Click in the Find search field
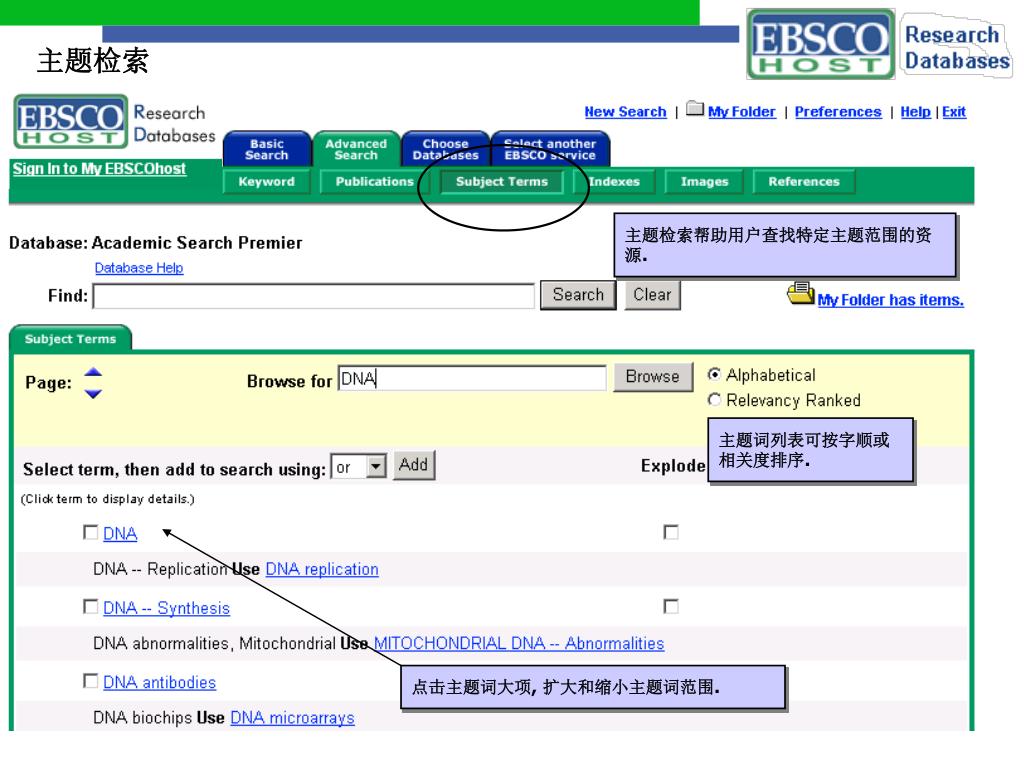This screenshot has height=768, width=1024. click(314, 296)
